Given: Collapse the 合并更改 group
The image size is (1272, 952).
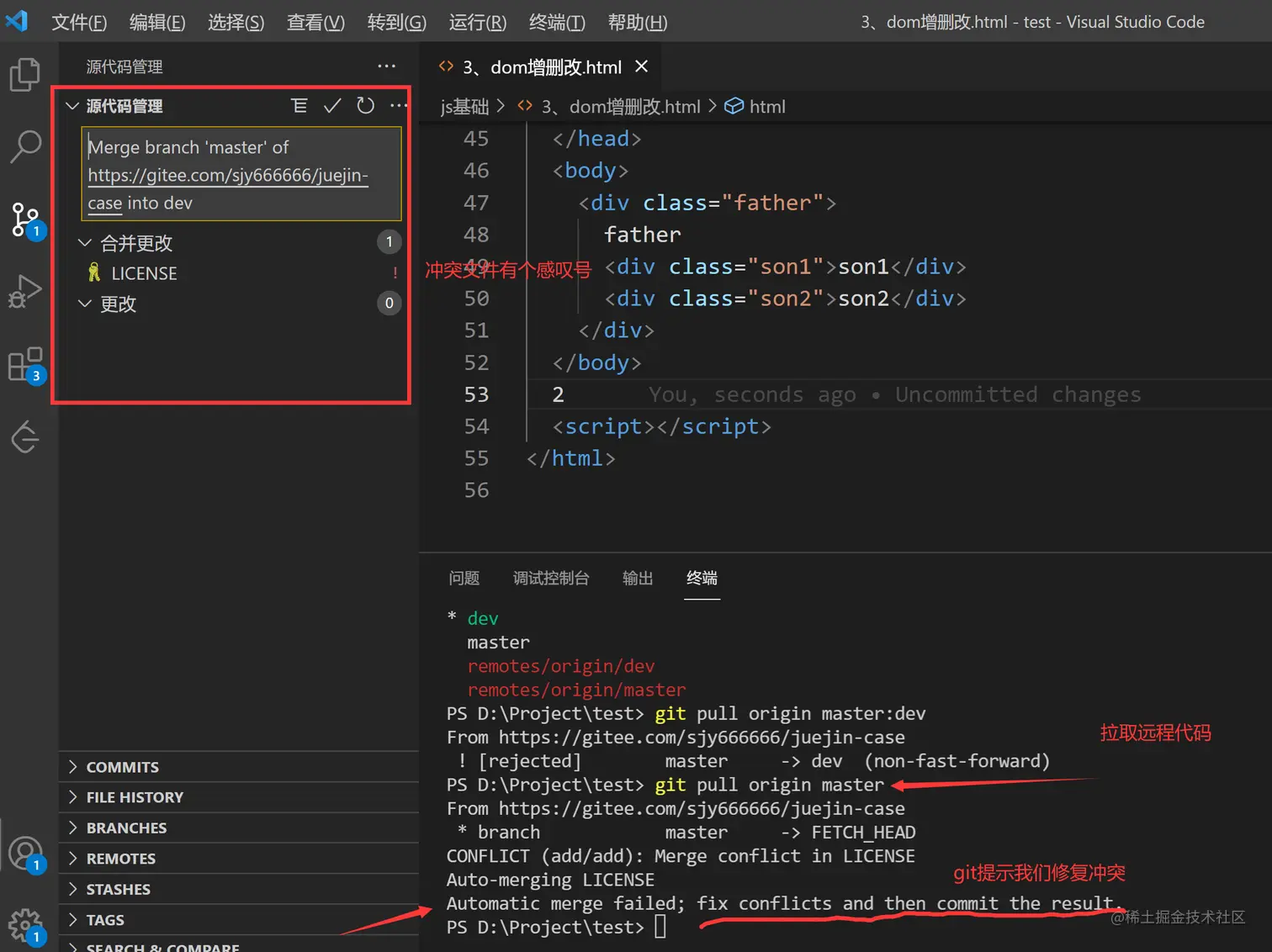Looking at the screenshot, I should (84, 242).
